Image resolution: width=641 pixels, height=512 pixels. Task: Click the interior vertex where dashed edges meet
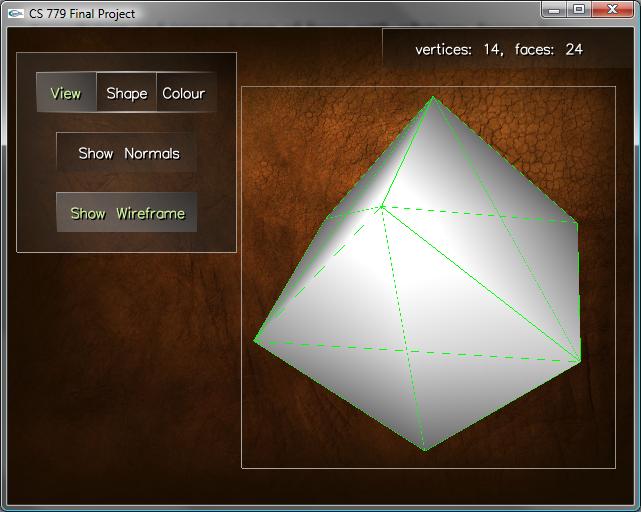[382, 207]
